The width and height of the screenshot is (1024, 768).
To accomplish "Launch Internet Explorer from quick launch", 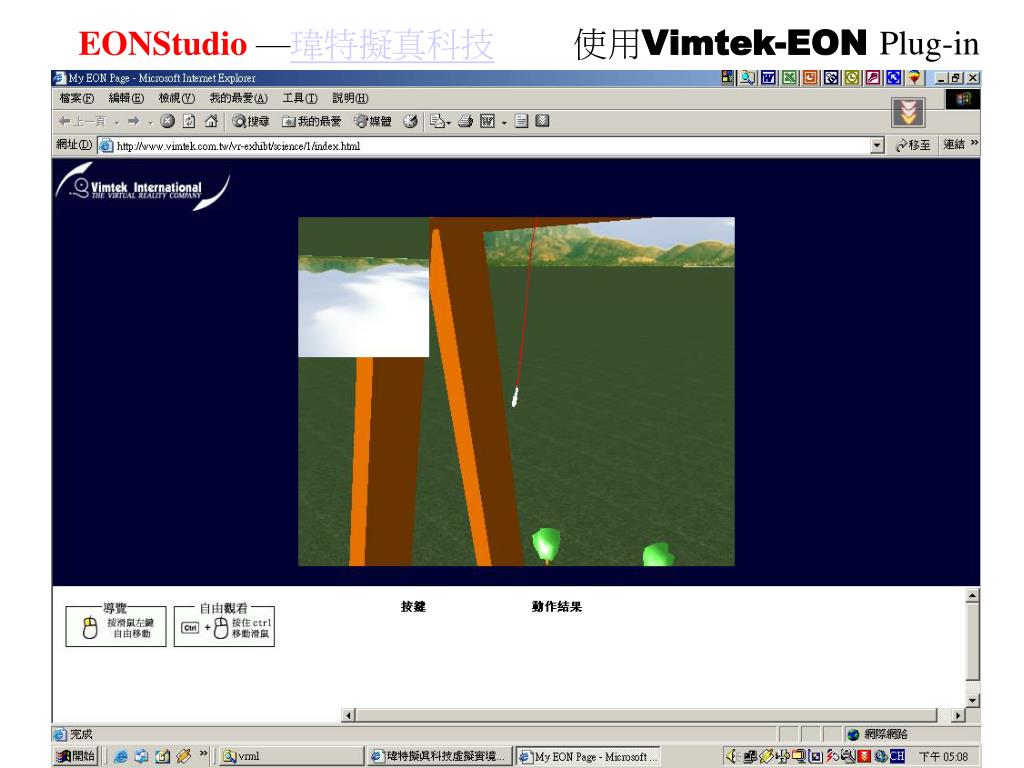I will 121,757.
